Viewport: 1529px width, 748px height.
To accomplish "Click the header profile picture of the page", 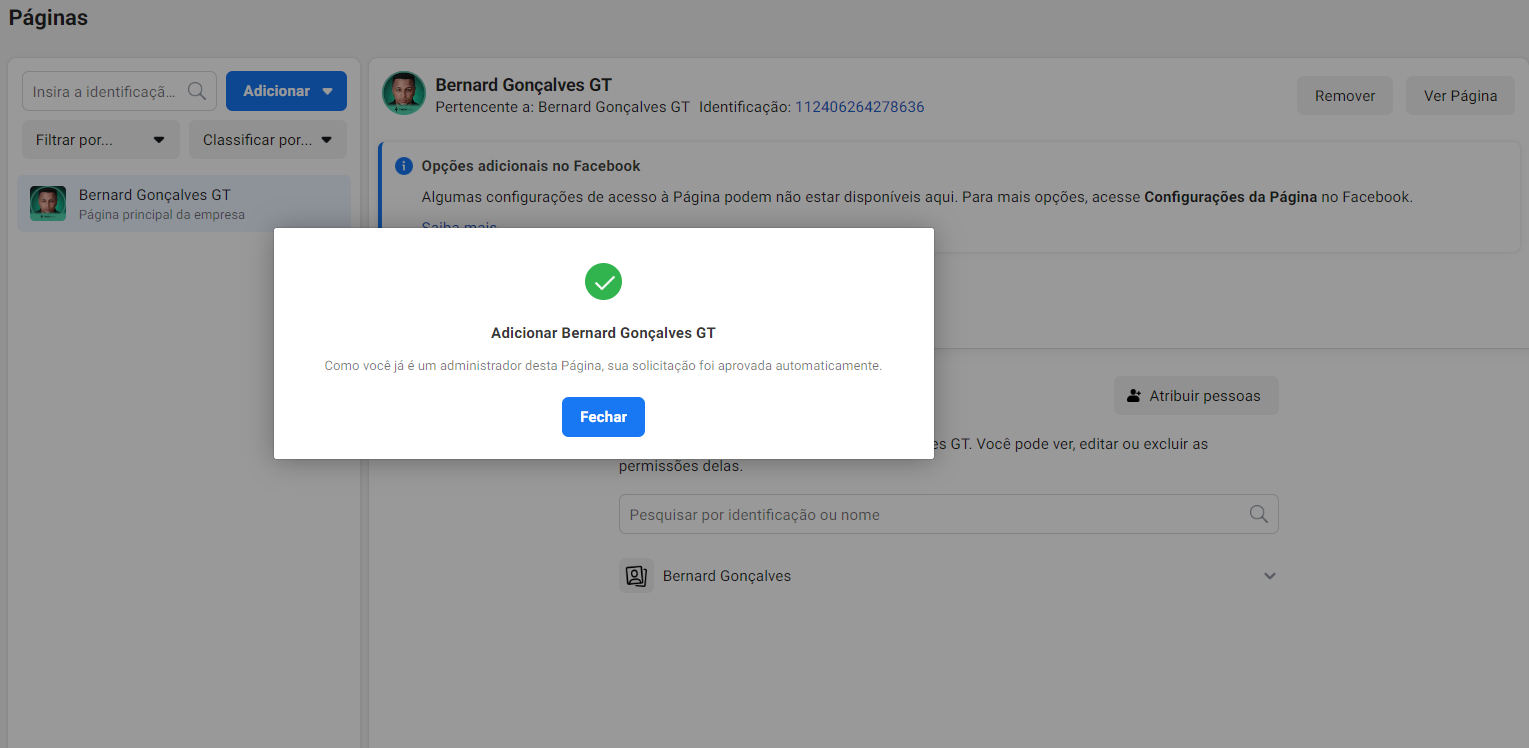I will (404, 94).
